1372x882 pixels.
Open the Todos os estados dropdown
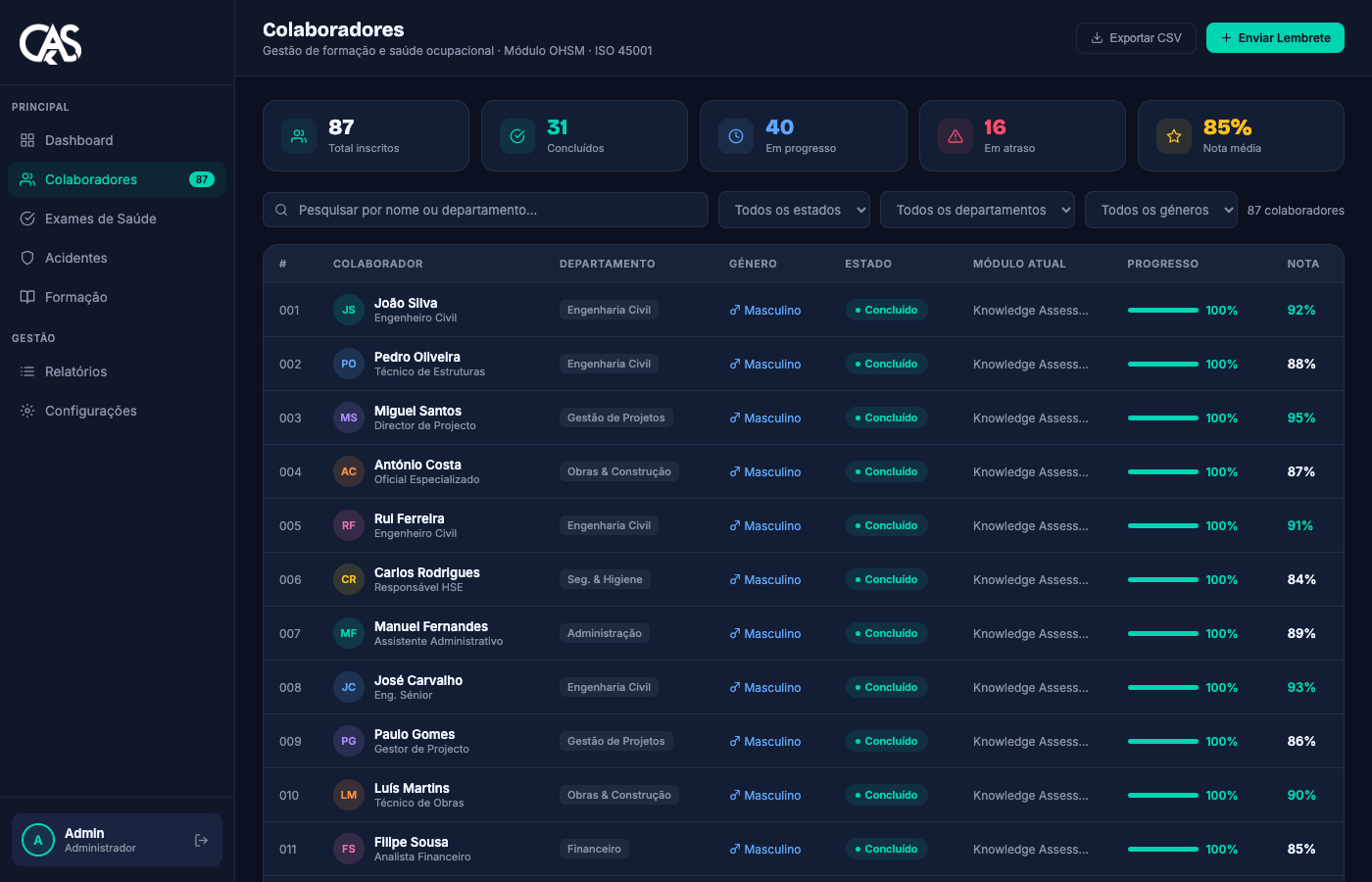(x=794, y=210)
